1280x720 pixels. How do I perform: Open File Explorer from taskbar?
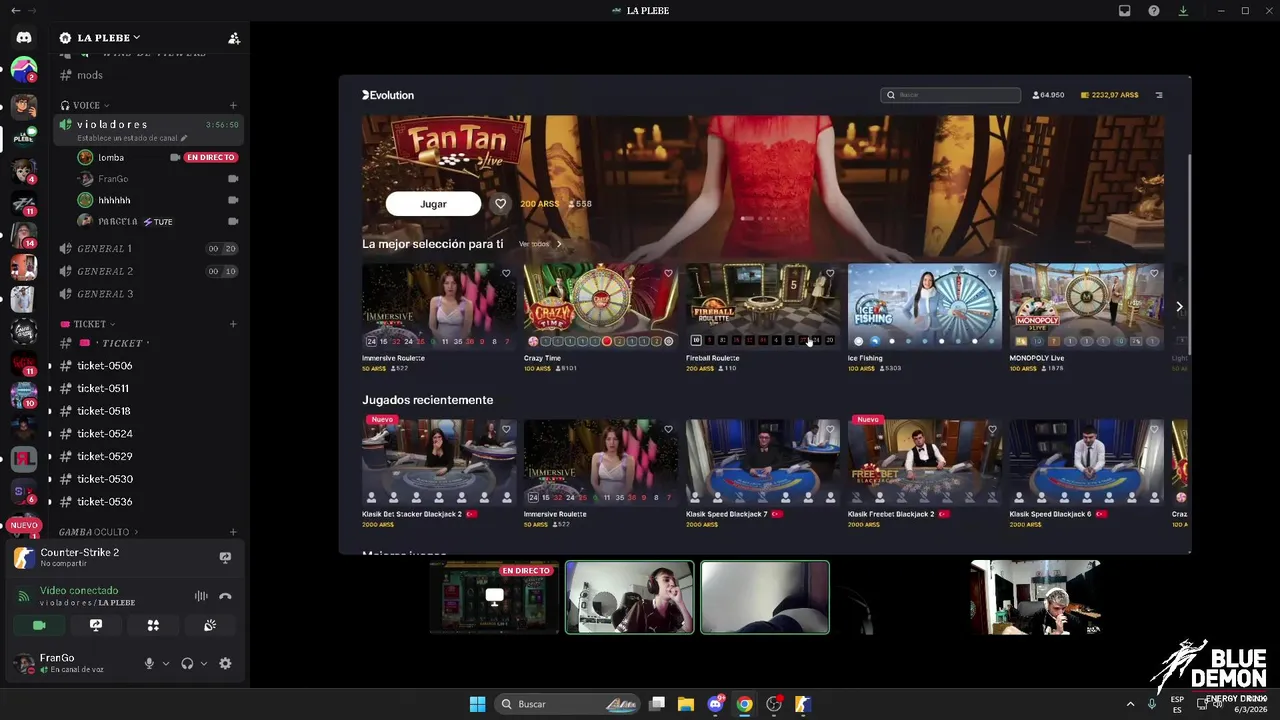[686, 704]
